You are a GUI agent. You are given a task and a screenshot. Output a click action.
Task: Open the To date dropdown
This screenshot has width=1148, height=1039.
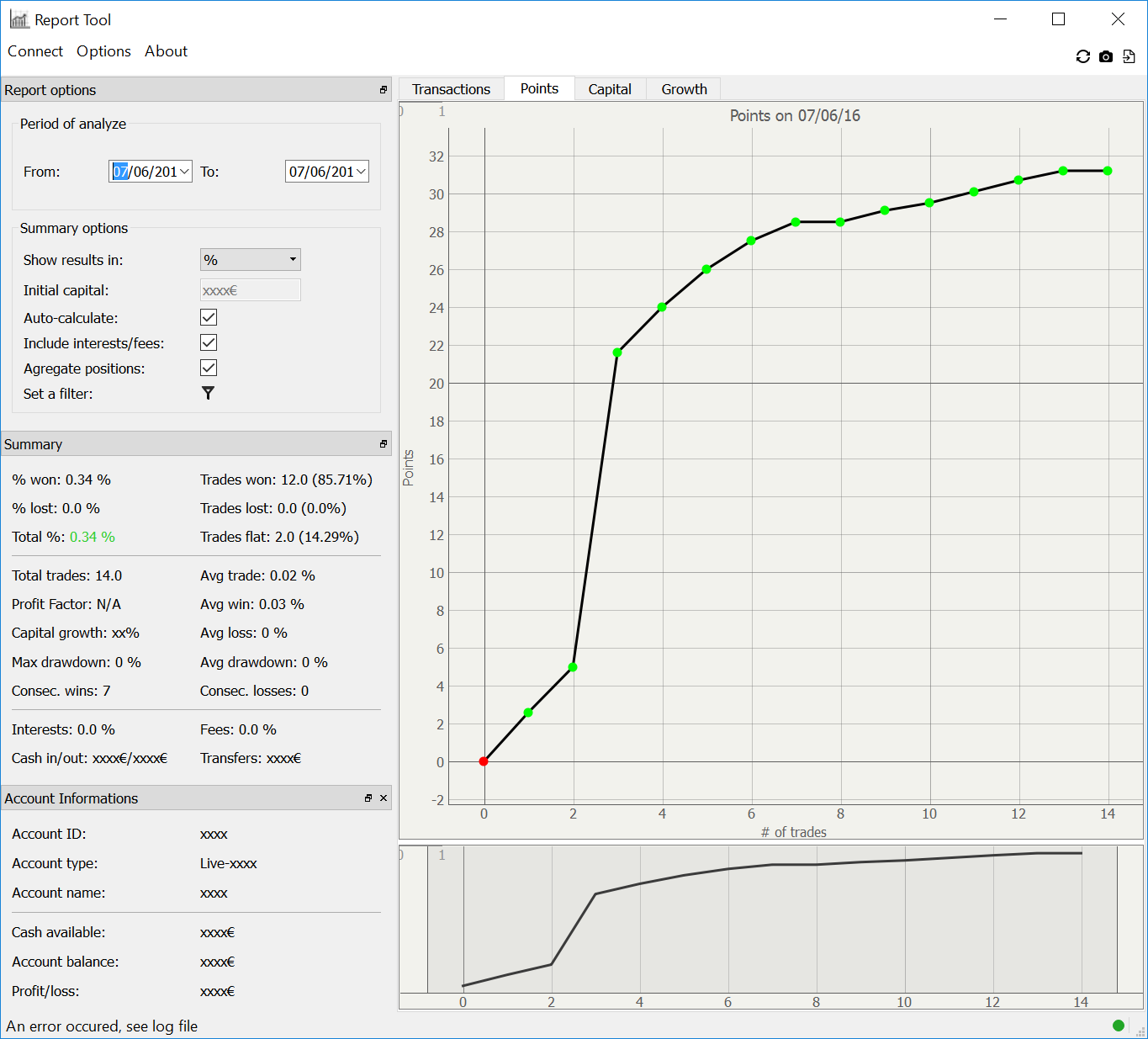(361, 172)
